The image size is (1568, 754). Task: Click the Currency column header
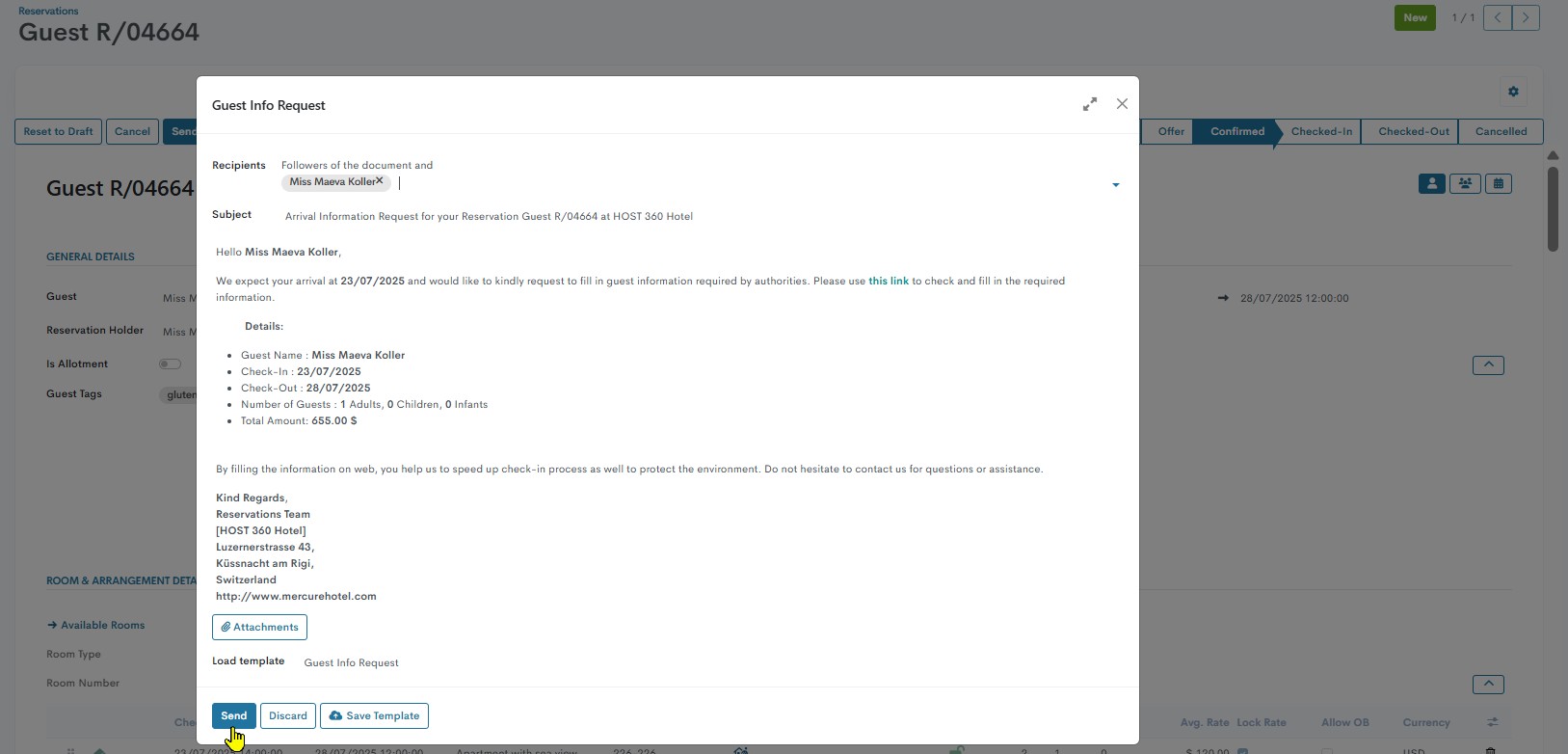tap(1426, 722)
